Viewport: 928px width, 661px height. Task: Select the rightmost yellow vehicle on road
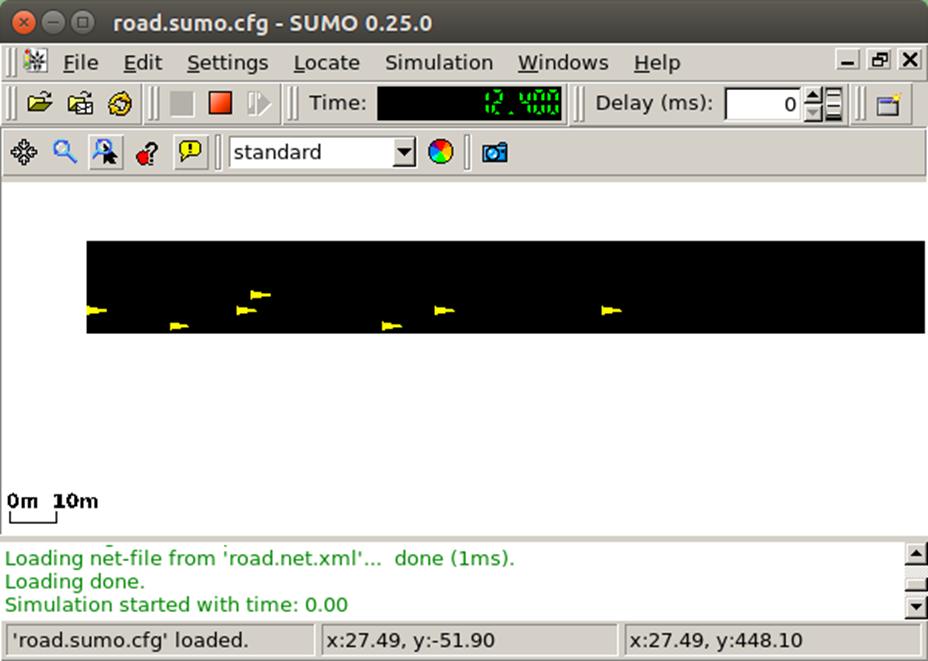coord(611,310)
